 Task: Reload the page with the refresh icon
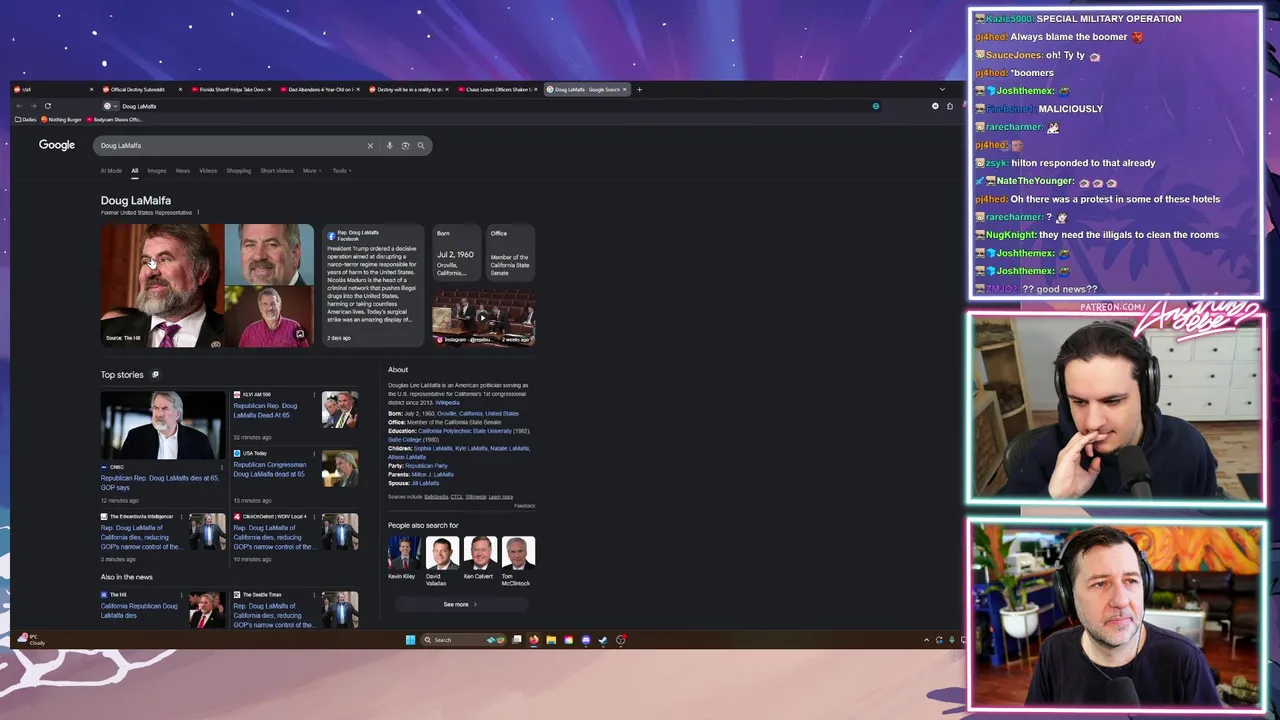pyautogui.click(x=47, y=106)
